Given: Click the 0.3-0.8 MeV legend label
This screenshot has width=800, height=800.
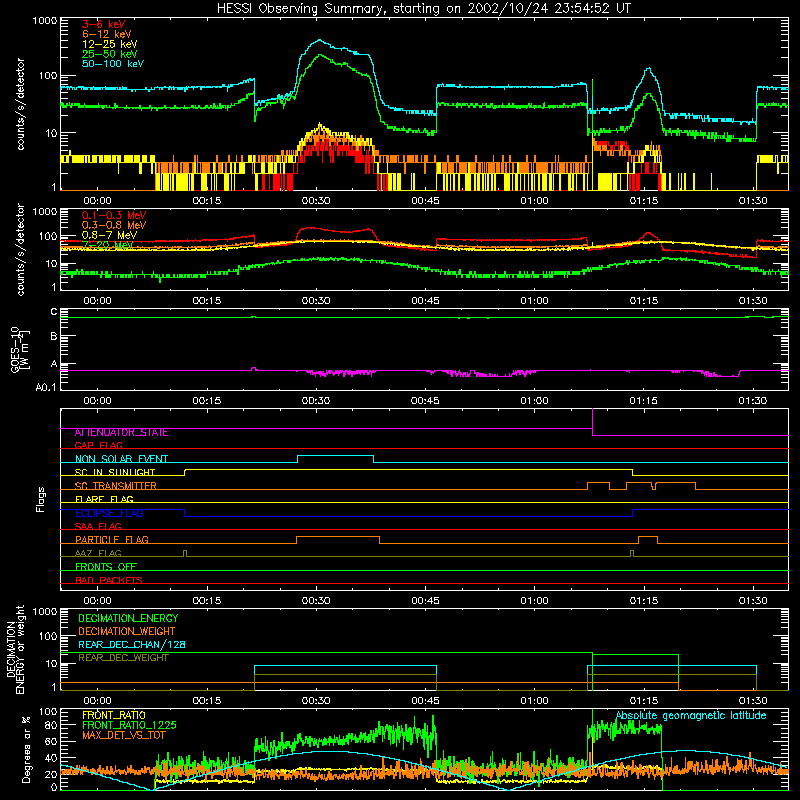Looking at the screenshot, I should 114,225.
